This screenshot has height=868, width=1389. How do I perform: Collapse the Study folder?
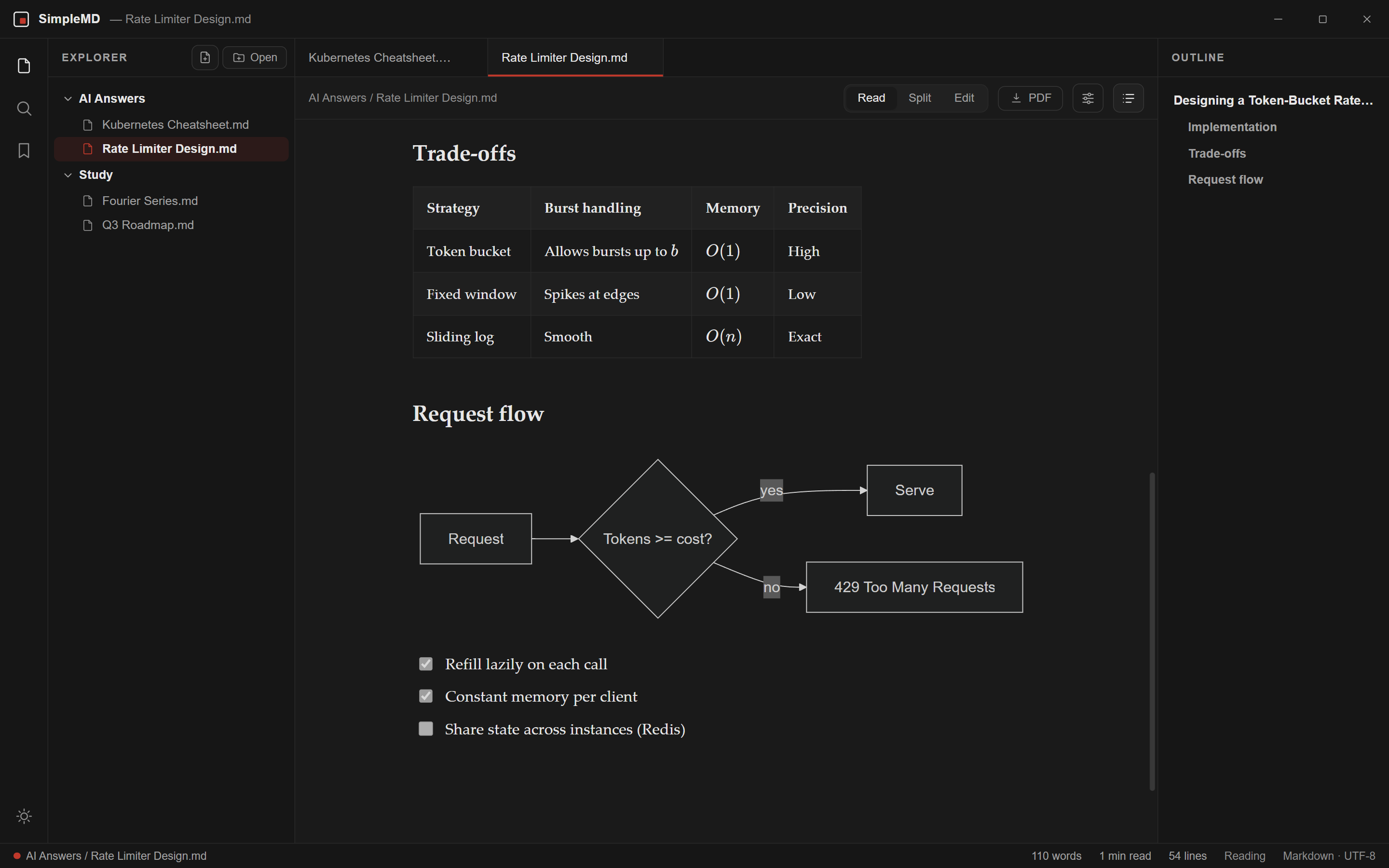pos(68,175)
